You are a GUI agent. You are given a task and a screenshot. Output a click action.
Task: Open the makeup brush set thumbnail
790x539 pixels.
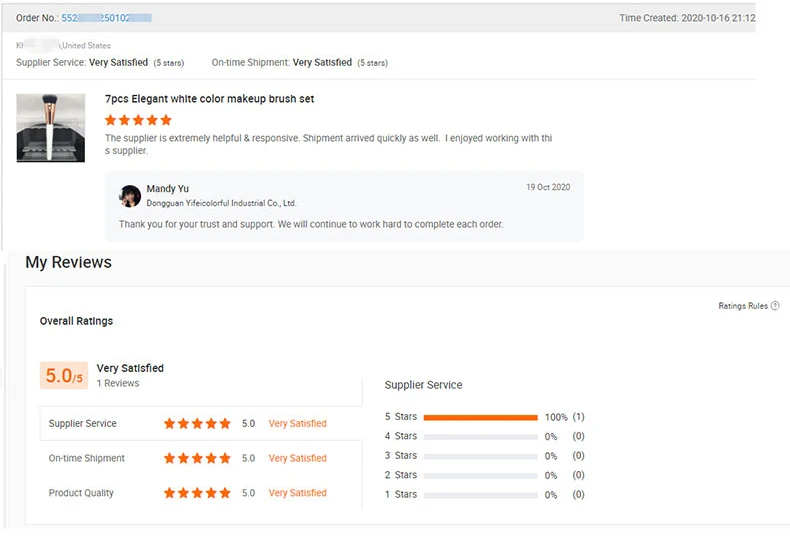click(51, 128)
